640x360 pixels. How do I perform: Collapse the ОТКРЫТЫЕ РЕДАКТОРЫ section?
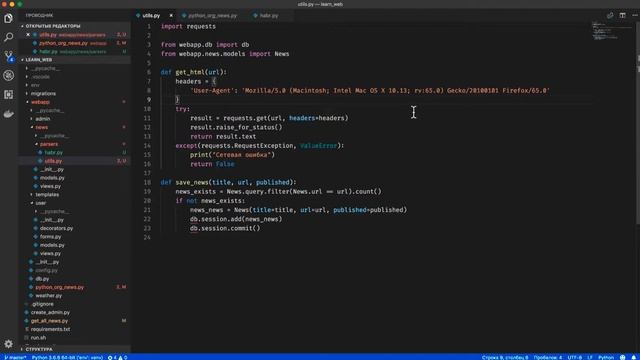pos(53,26)
